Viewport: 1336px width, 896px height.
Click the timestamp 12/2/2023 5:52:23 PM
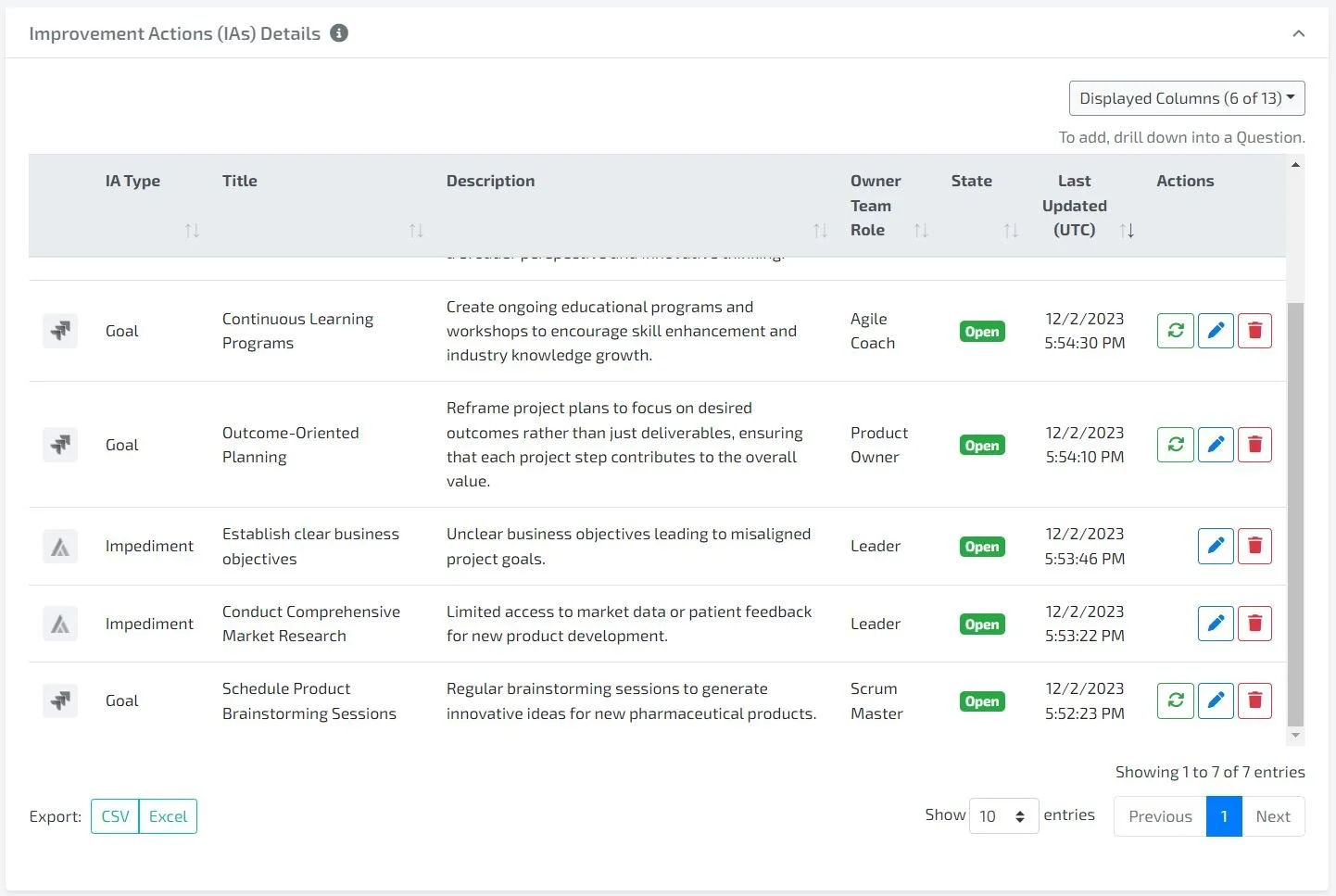pyautogui.click(x=1085, y=701)
